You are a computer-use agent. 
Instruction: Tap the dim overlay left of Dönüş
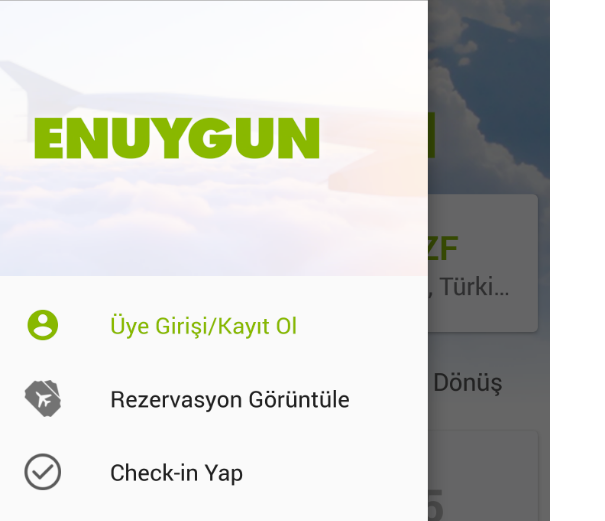(x=431, y=383)
